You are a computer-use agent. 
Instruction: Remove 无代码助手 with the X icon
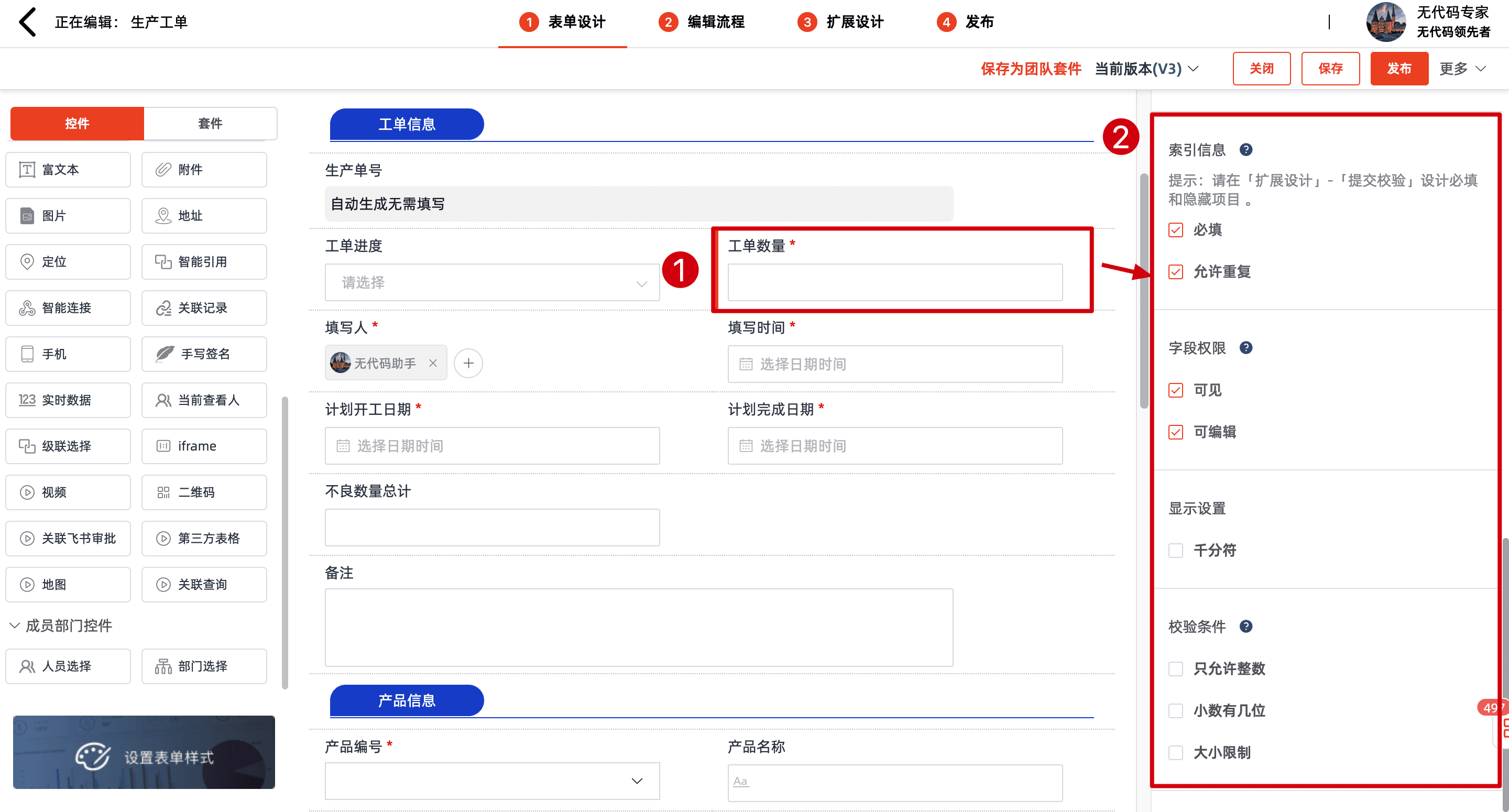click(433, 363)
